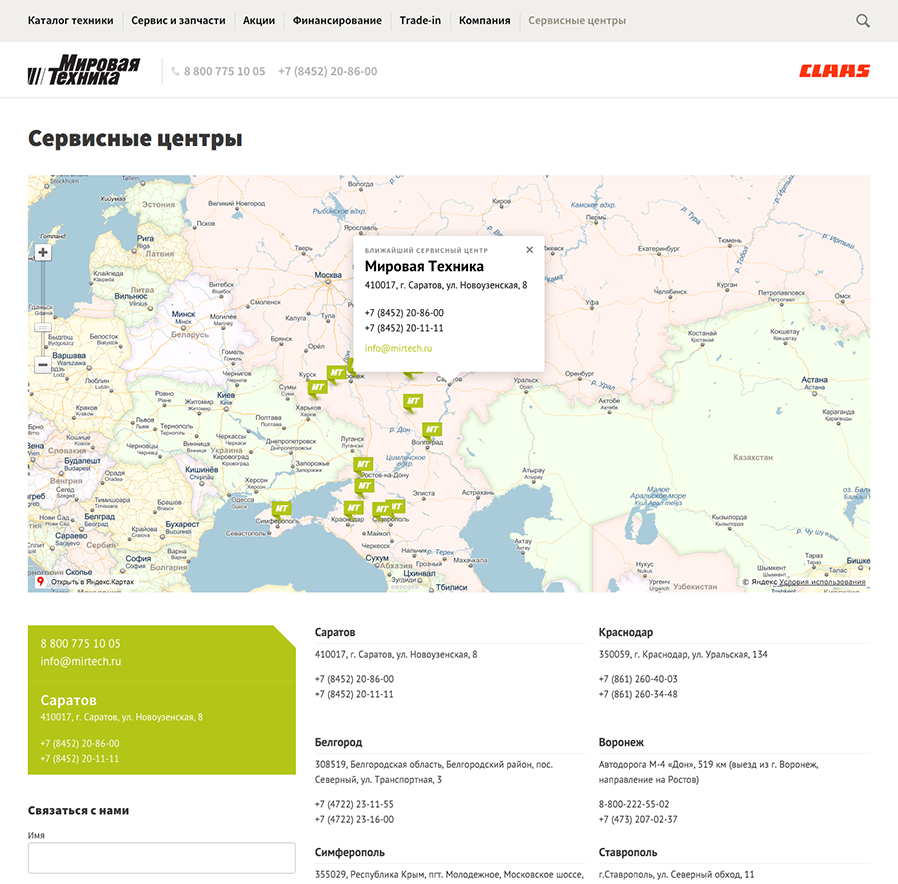Navigate to the Trade-in page
898x884 pixels.
click(420, 20)
